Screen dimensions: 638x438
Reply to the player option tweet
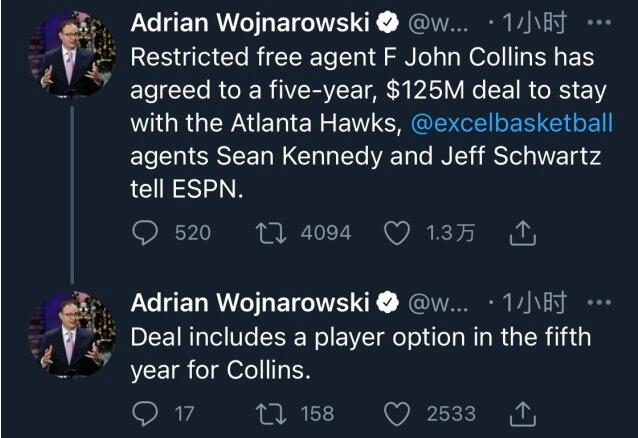tap(145, 413)
